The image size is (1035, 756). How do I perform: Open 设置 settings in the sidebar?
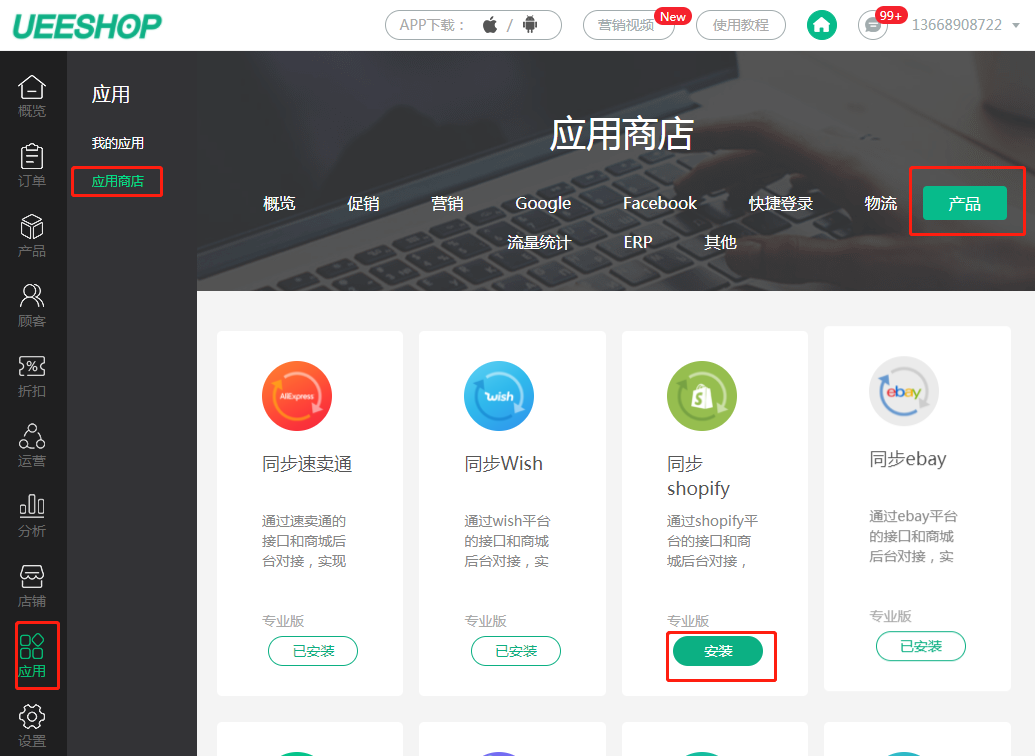pos(32,726)
